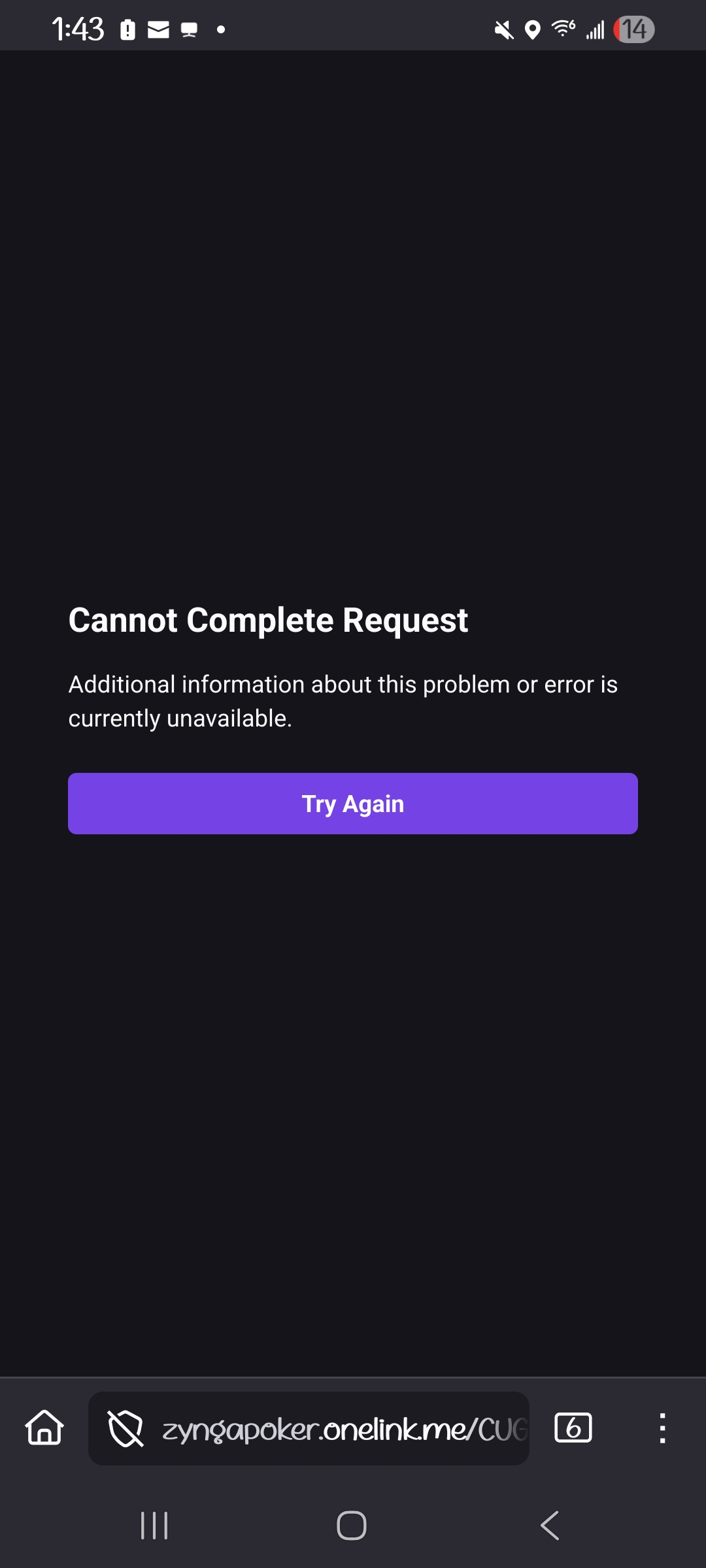Tap the muted sound status icon

click(503, 30)
